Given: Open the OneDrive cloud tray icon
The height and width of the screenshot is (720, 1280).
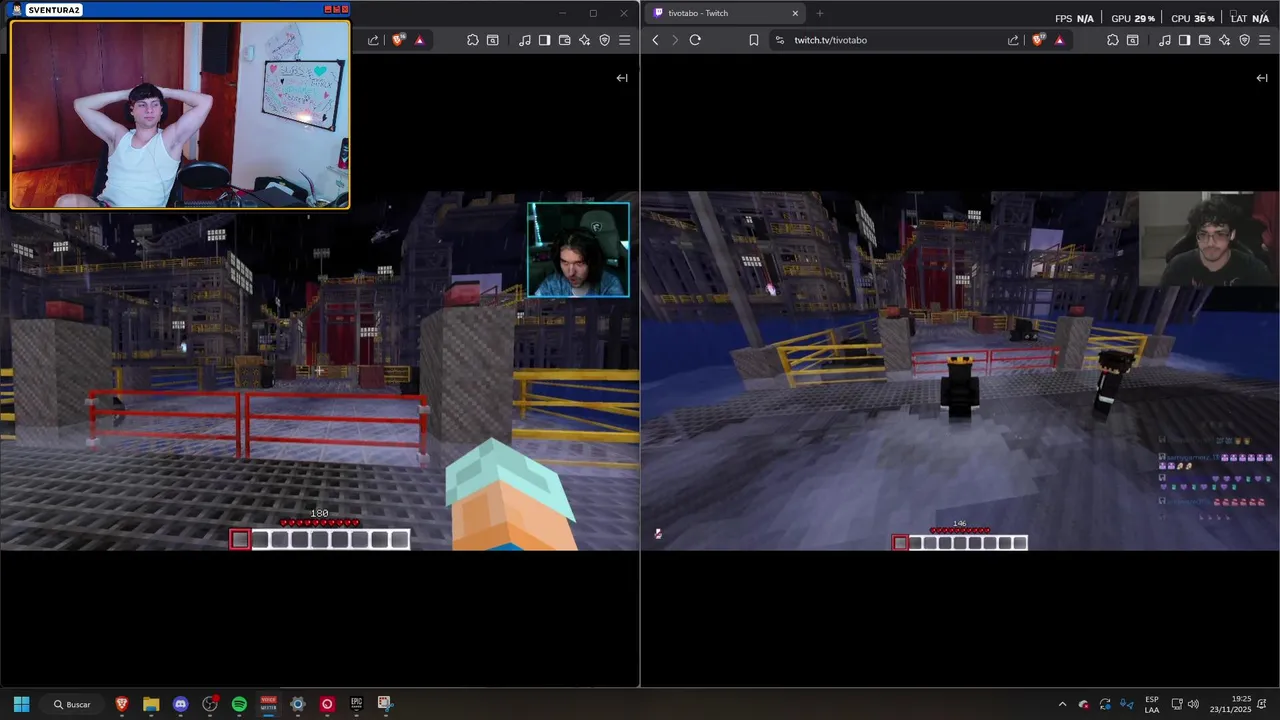Looking at the screenshot, I should [x=1084, y=704].
